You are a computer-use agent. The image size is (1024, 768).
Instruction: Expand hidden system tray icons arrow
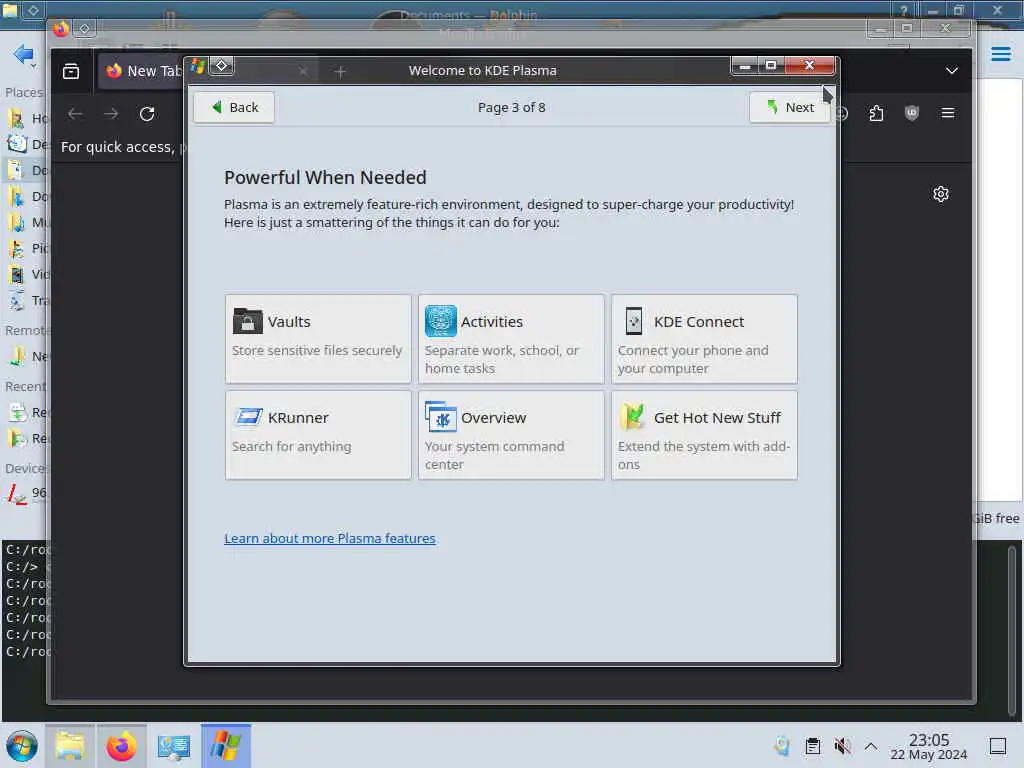coord(871,746)
